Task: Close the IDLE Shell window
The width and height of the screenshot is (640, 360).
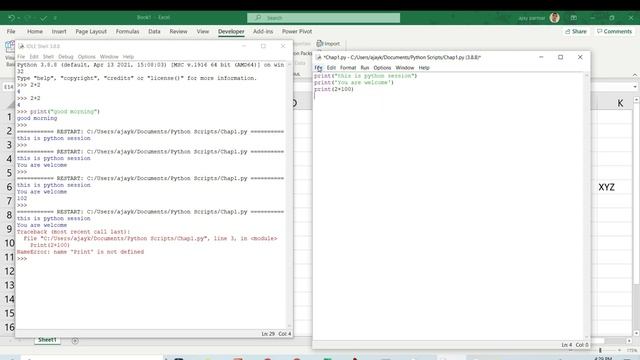Action: (x=283, y=46)
